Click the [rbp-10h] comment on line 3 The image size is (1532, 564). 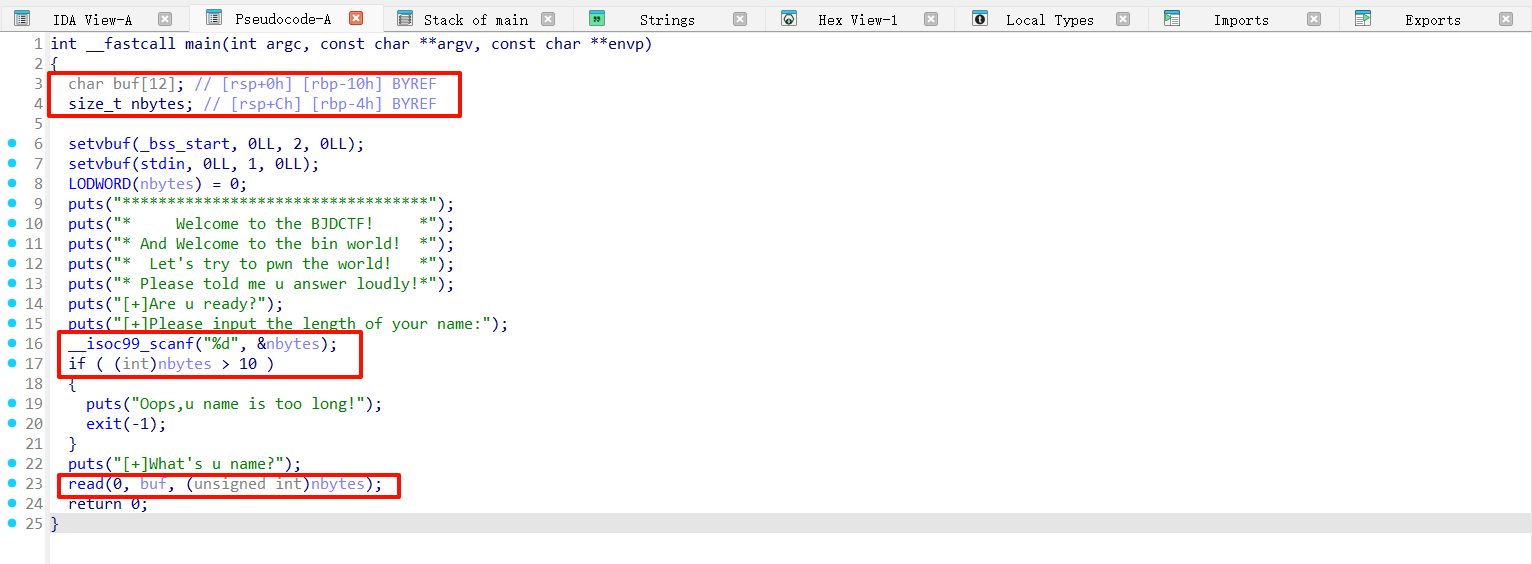[x=342, y=84]
